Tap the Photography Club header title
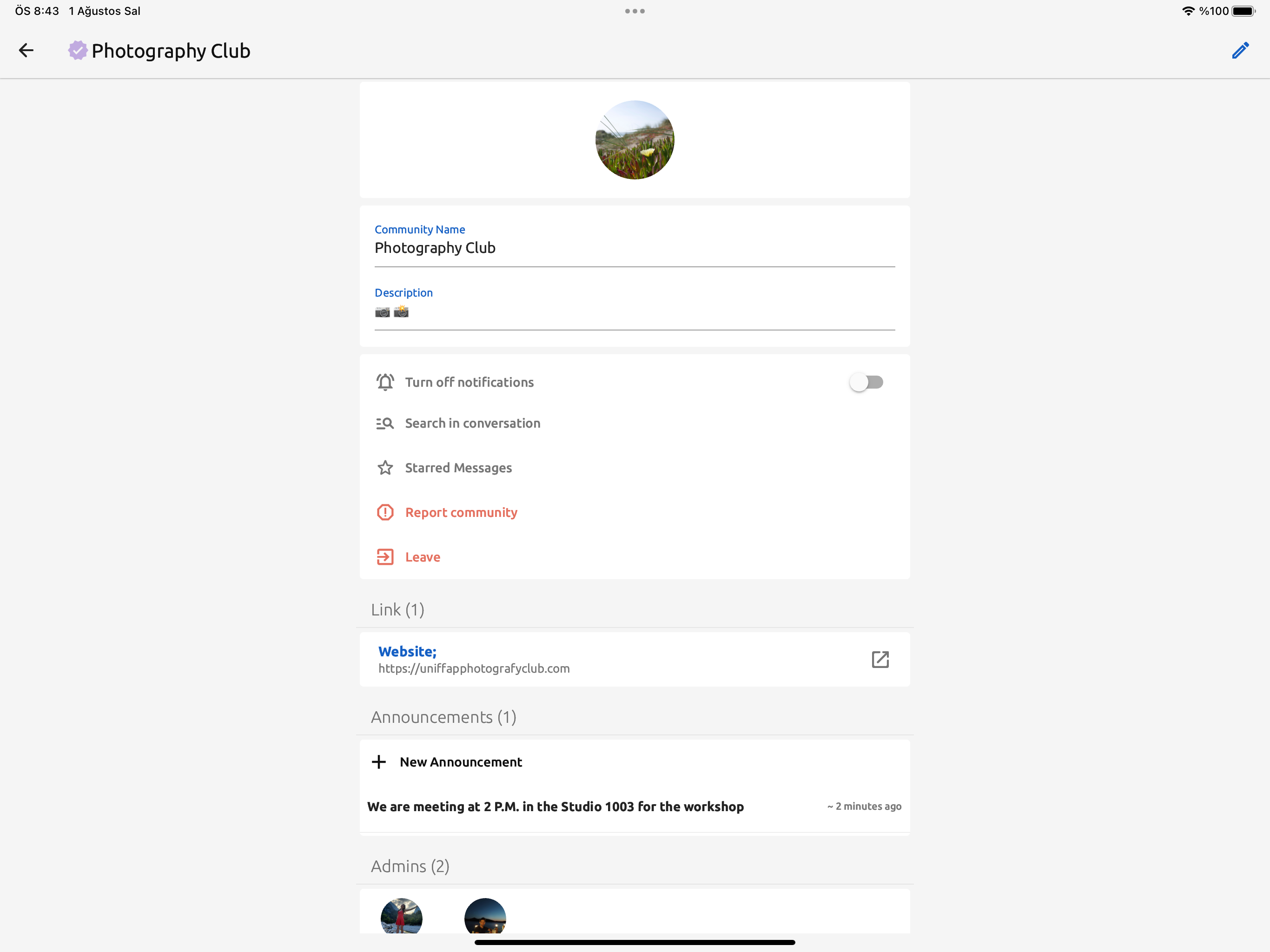 click(x=171, y=51)
